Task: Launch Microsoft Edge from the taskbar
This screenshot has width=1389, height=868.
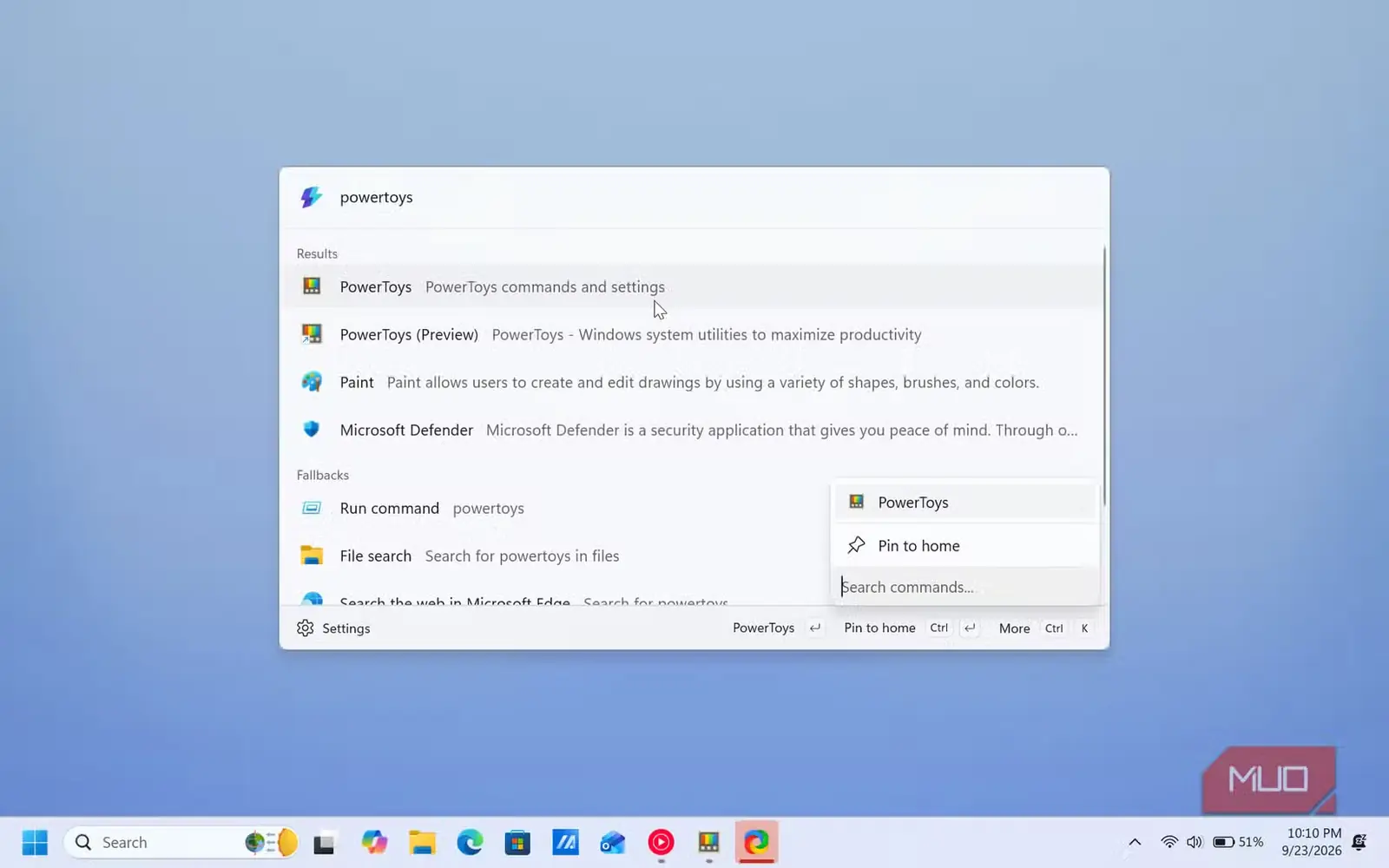Action: pos(470,842)
